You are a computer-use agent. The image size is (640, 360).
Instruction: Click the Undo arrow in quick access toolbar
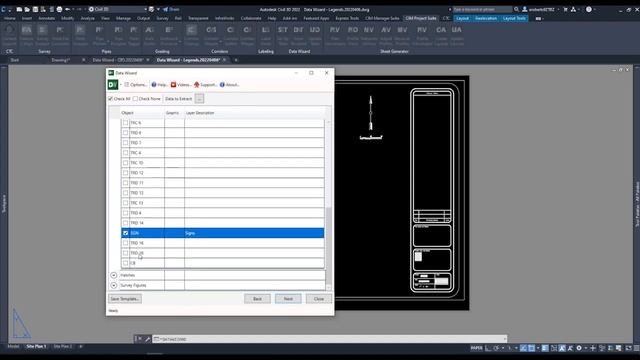click(x=68, y=9)
